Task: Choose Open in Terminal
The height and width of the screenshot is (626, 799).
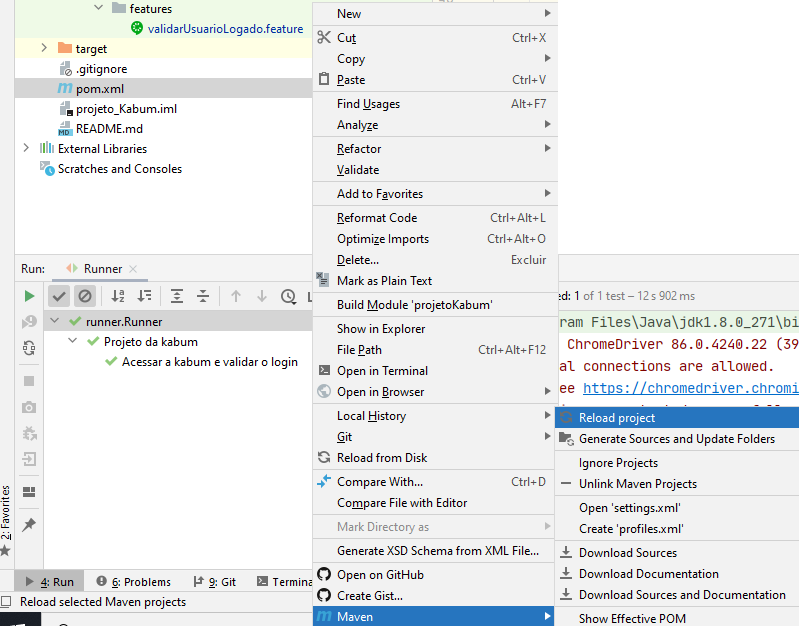Action: (x=435, y=371)
